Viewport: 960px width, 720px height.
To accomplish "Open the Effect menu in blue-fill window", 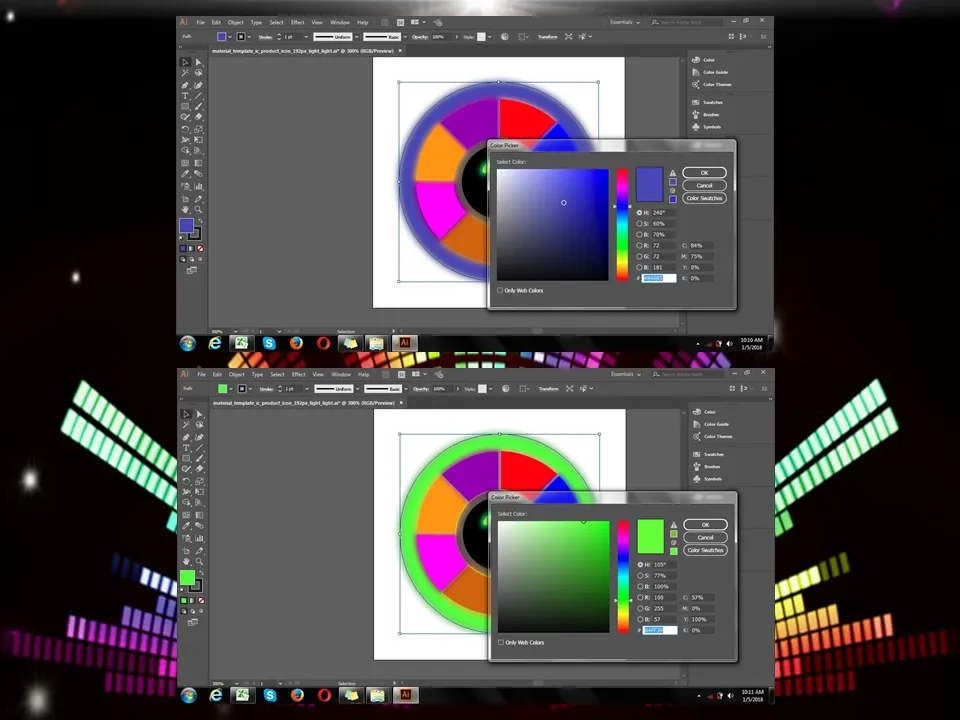I will pyautogui.click(x=298, y=22).
